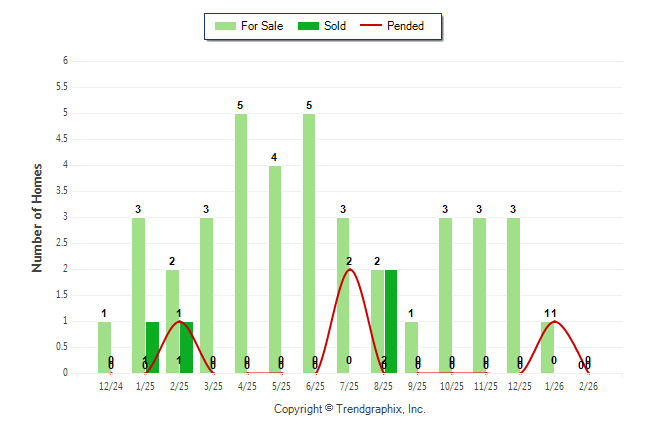Select the For Sale bar for 6/25
The width and height of the screenshot is (646, 434).
pos(309,243)
